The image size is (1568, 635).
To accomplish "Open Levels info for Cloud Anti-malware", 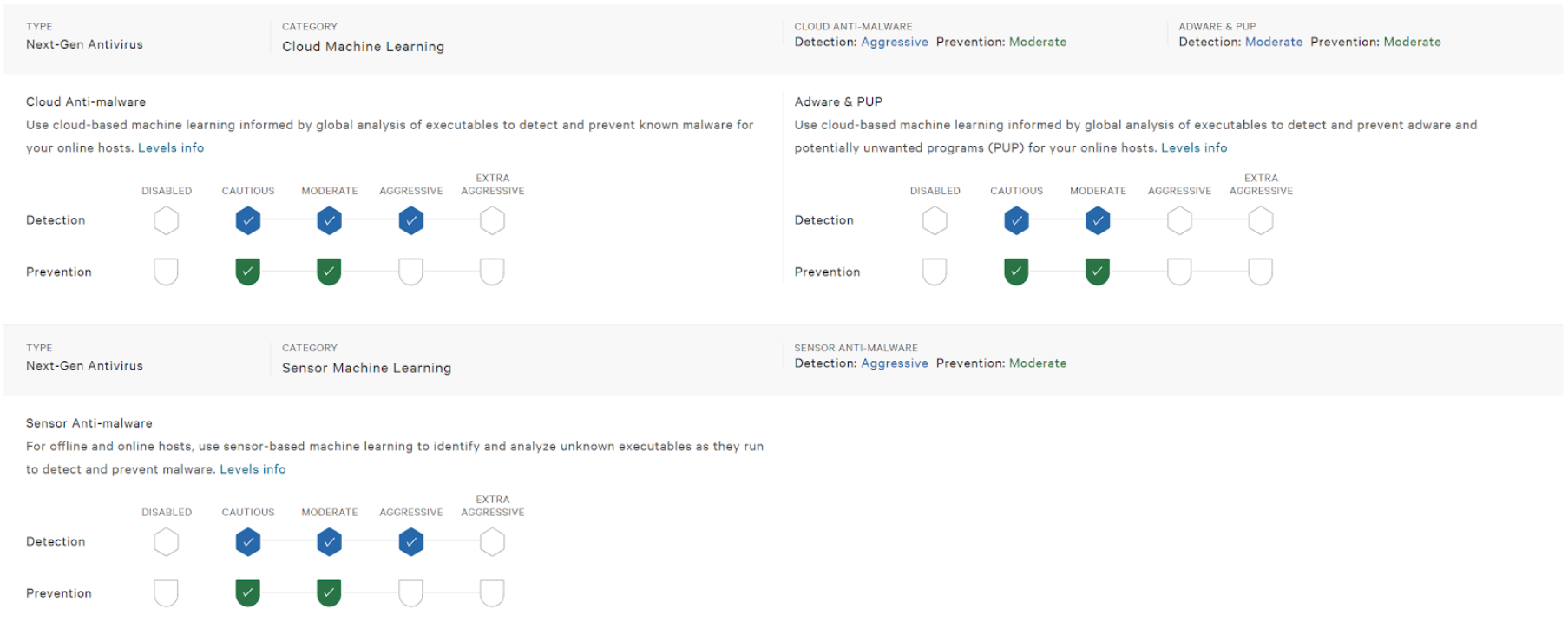I will tap(171, 148).
